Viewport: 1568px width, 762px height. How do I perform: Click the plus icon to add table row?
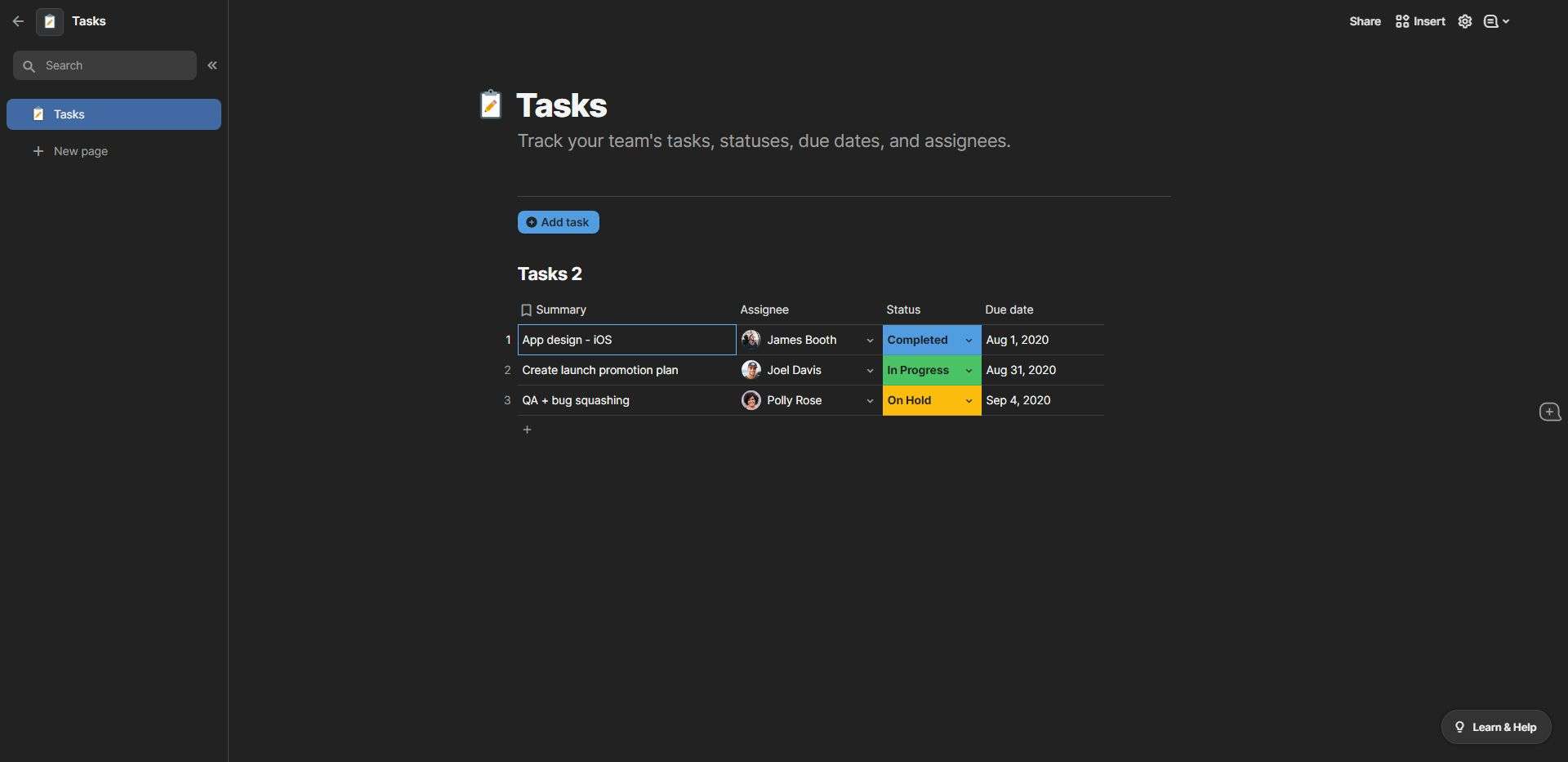[x=527, y=430]
